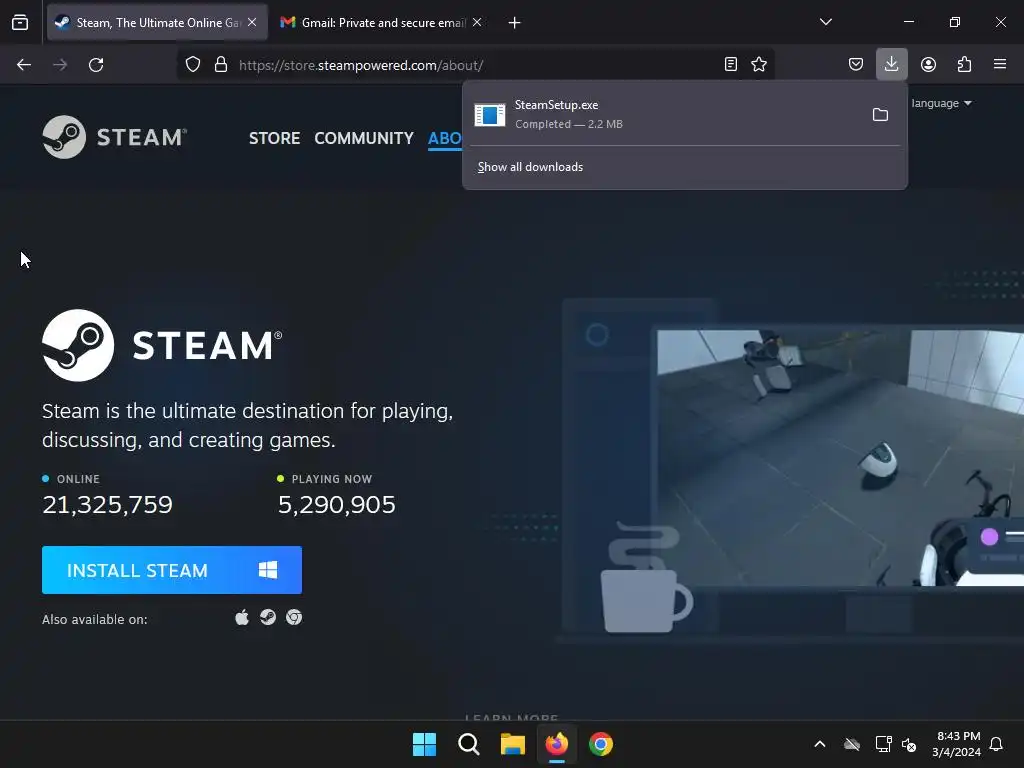Click the muted volume tray icon

[908, 744]
